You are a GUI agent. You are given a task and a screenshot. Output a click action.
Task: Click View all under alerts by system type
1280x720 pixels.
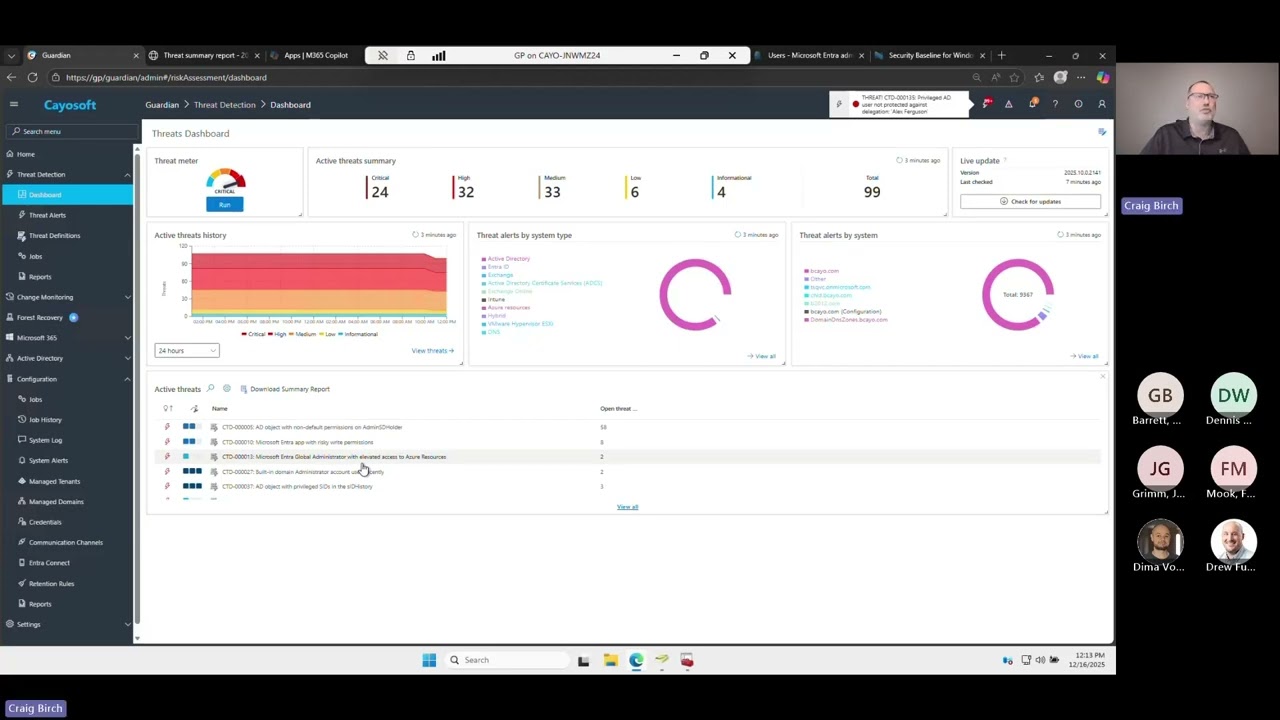[762, 356]
